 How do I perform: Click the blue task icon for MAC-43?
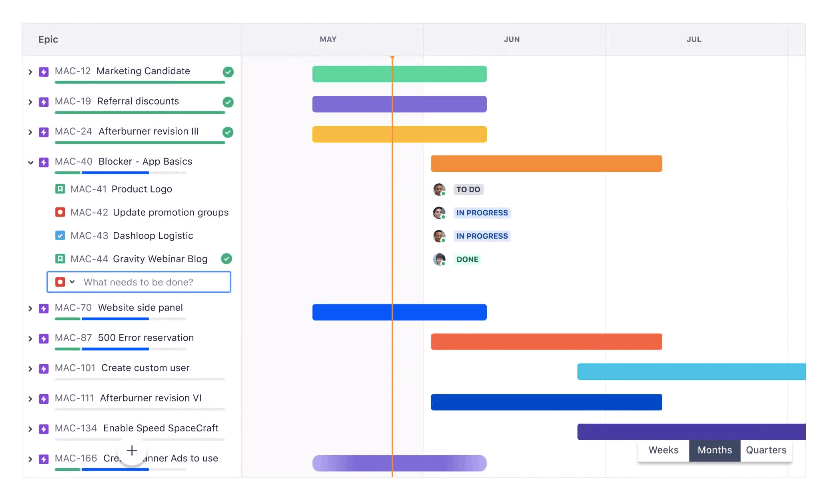pyautogui.click(x=60, y=235)
